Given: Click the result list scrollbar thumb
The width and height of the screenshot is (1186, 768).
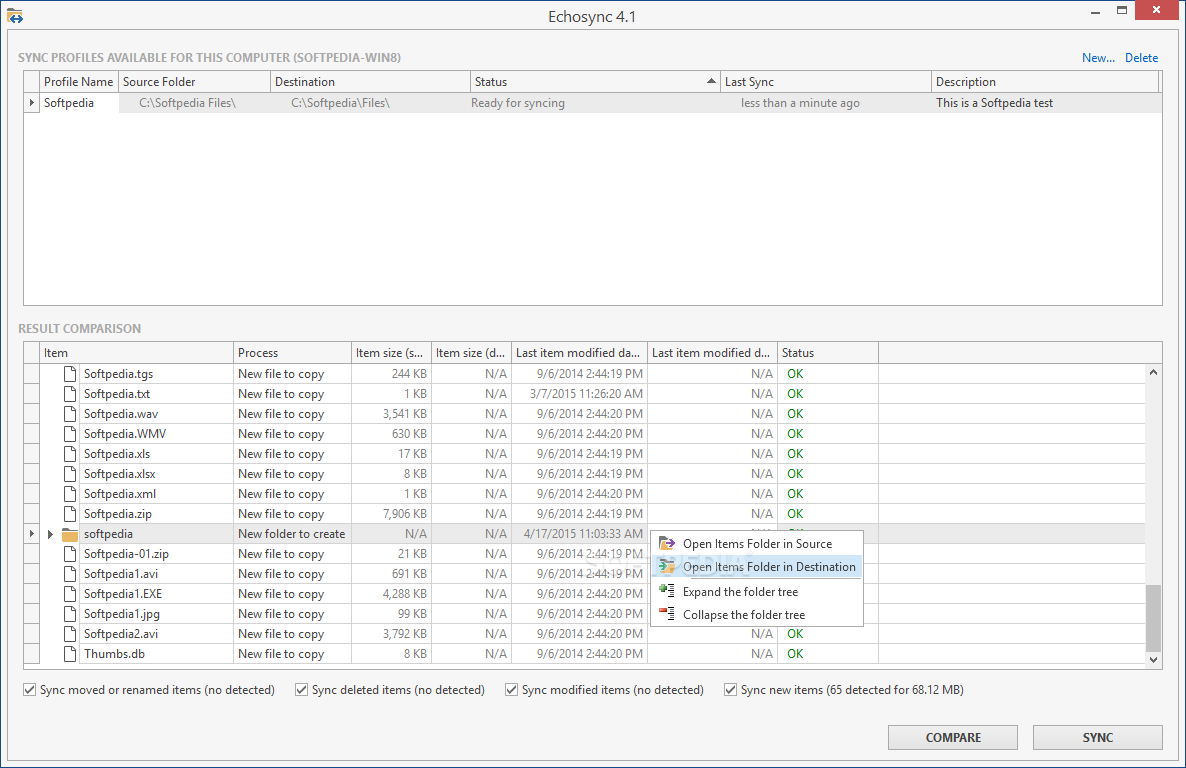Looking at the screenshot, I should point(1153,618).
